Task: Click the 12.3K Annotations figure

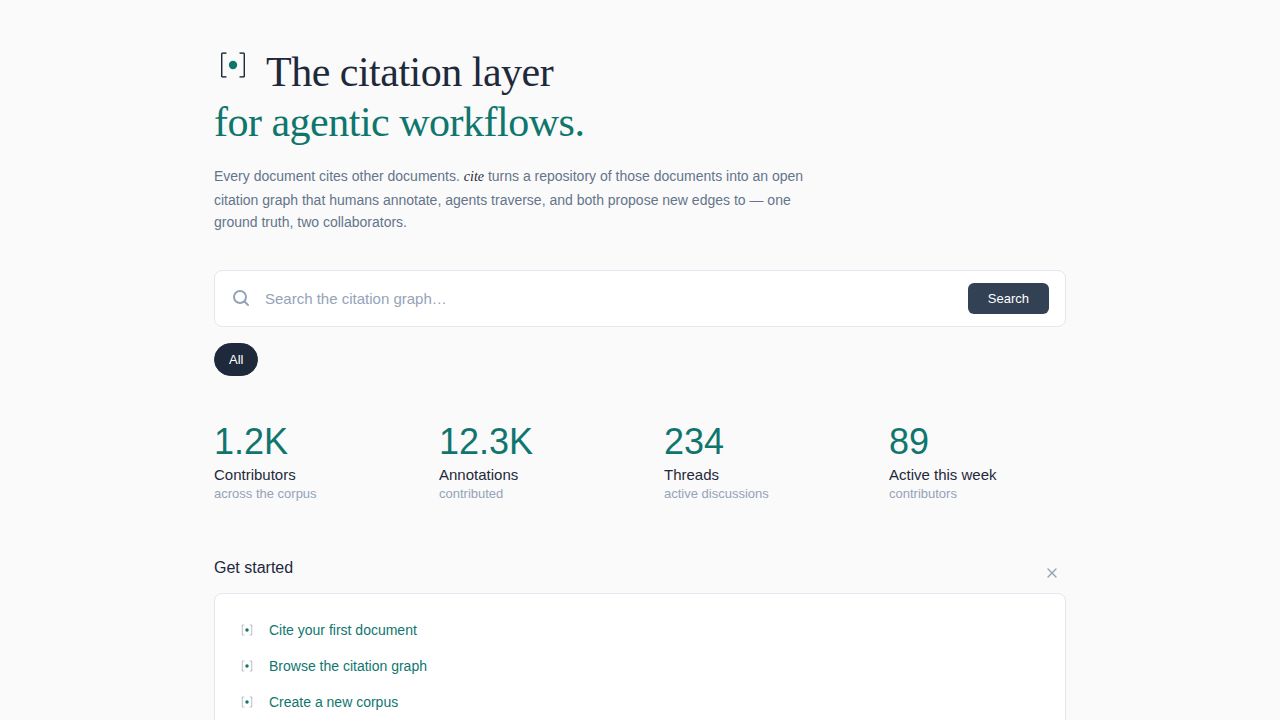Action: (486, 441)
